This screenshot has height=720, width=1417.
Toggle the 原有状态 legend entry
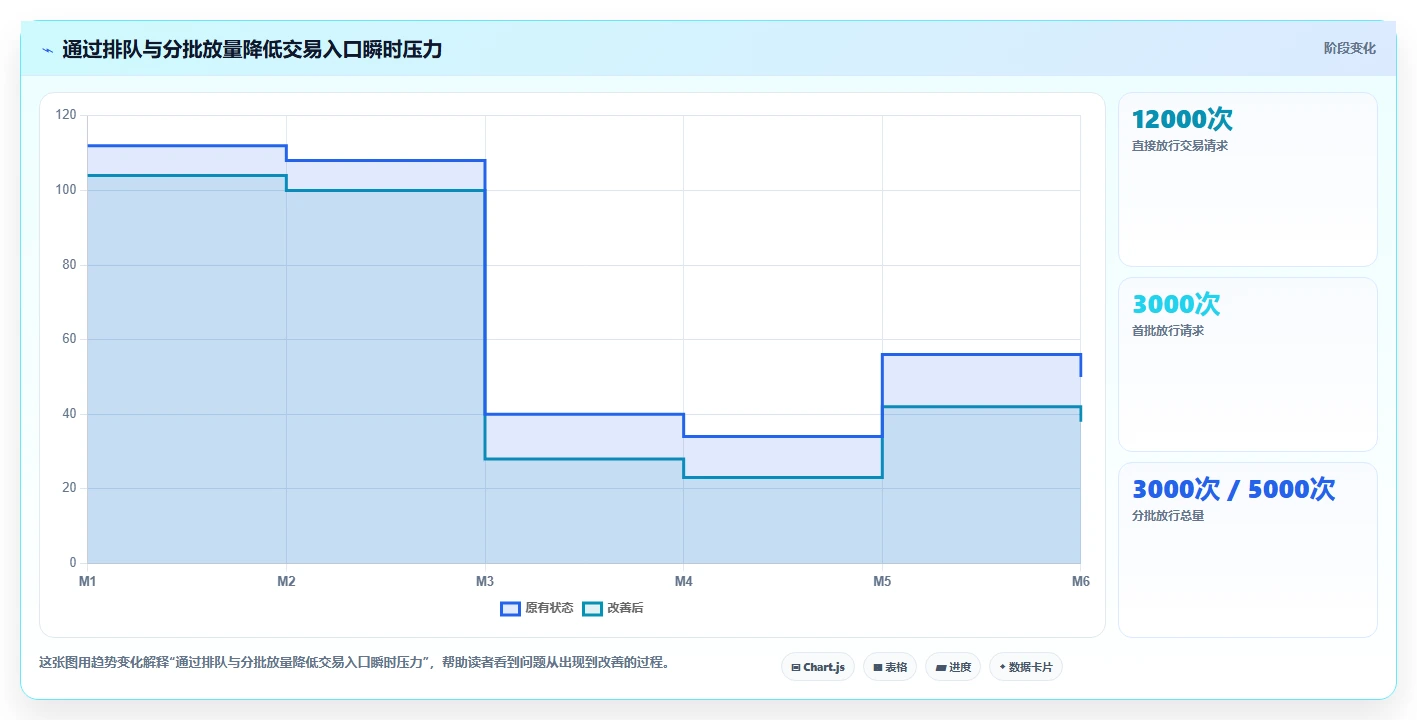(537, 608)
